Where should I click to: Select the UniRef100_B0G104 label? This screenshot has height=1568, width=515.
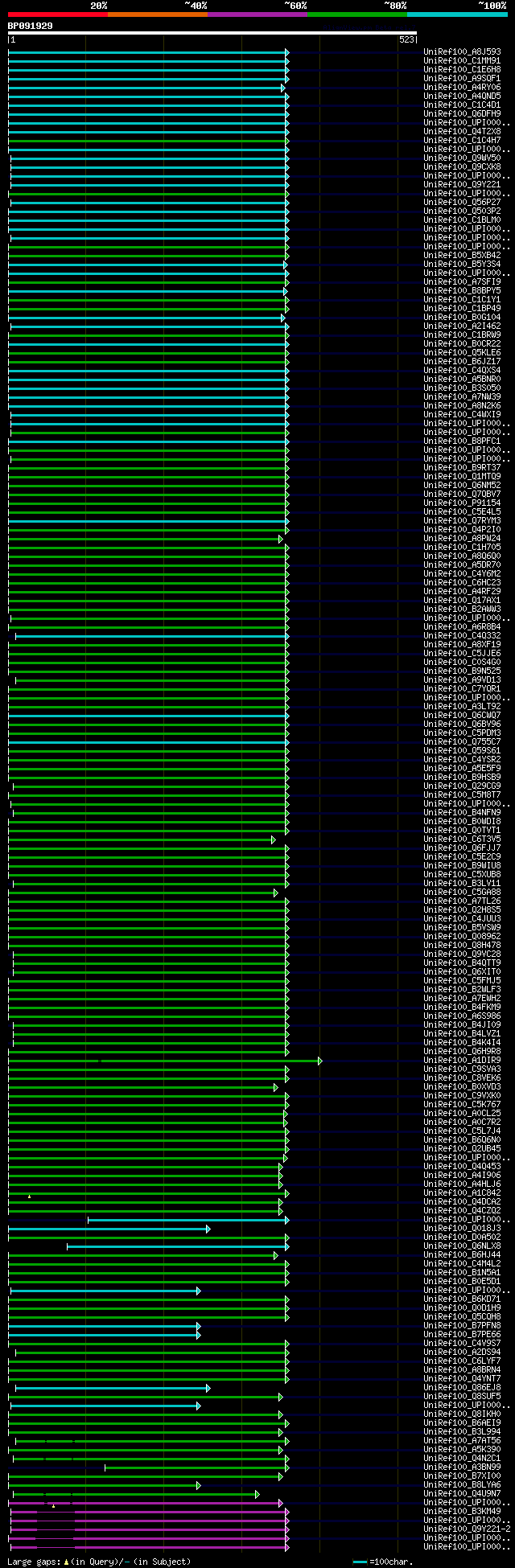tap(462, 318)
